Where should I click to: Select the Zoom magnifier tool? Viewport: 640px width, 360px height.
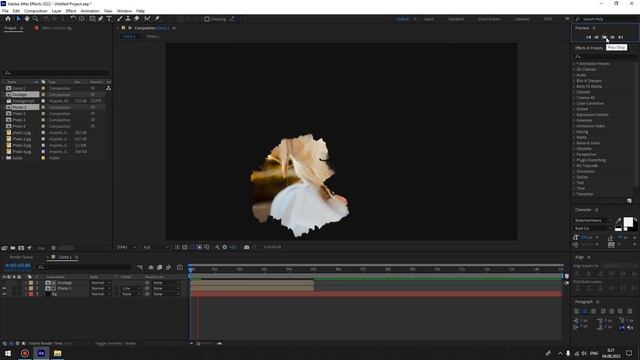pyautogui.click(x=36, y=19)
